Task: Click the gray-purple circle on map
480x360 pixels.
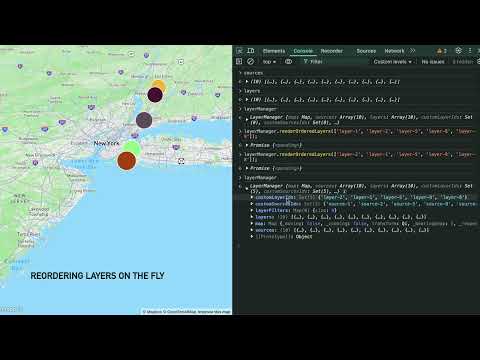Action: 144,120
